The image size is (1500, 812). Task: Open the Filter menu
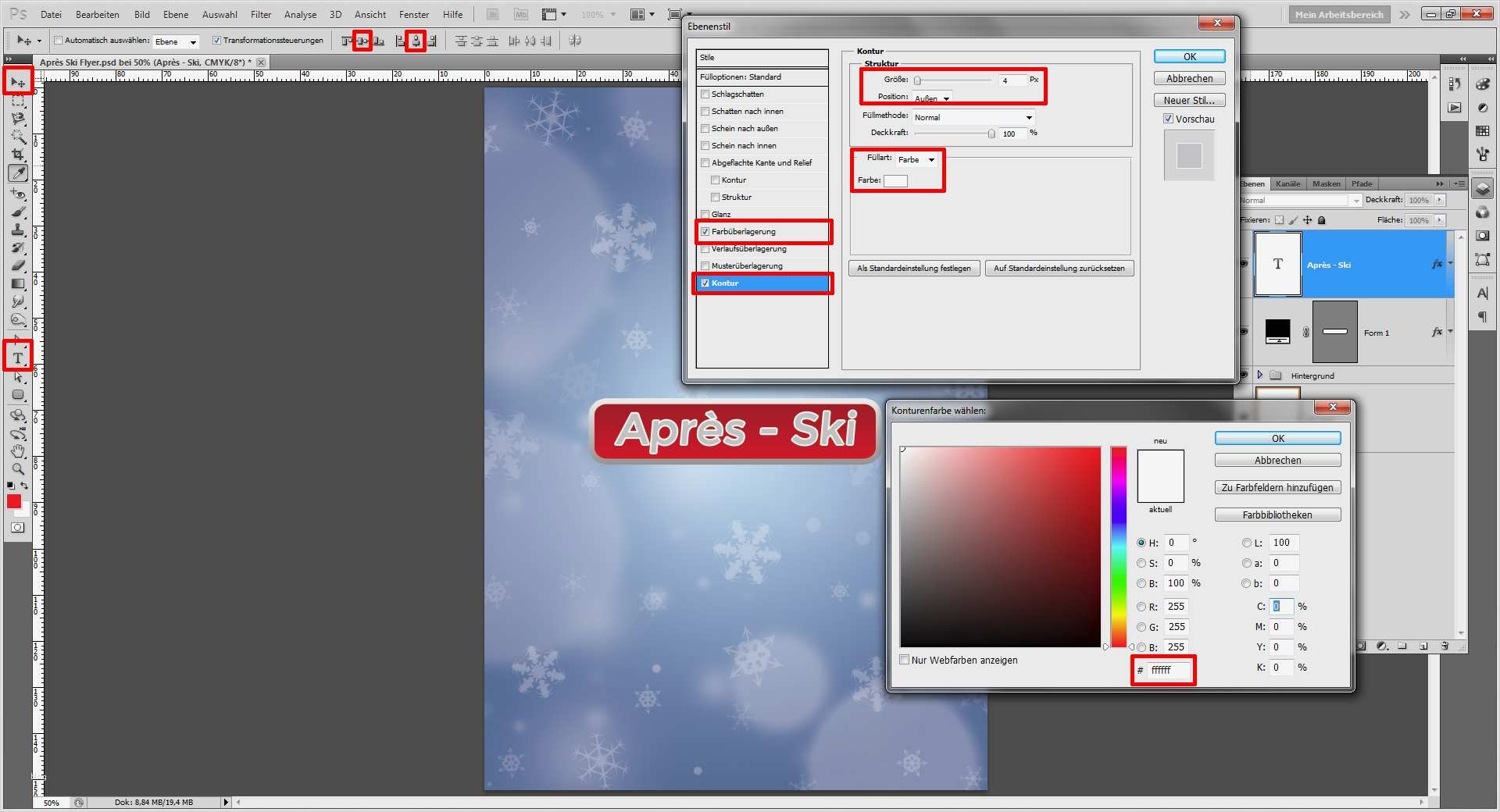(260, 14)
